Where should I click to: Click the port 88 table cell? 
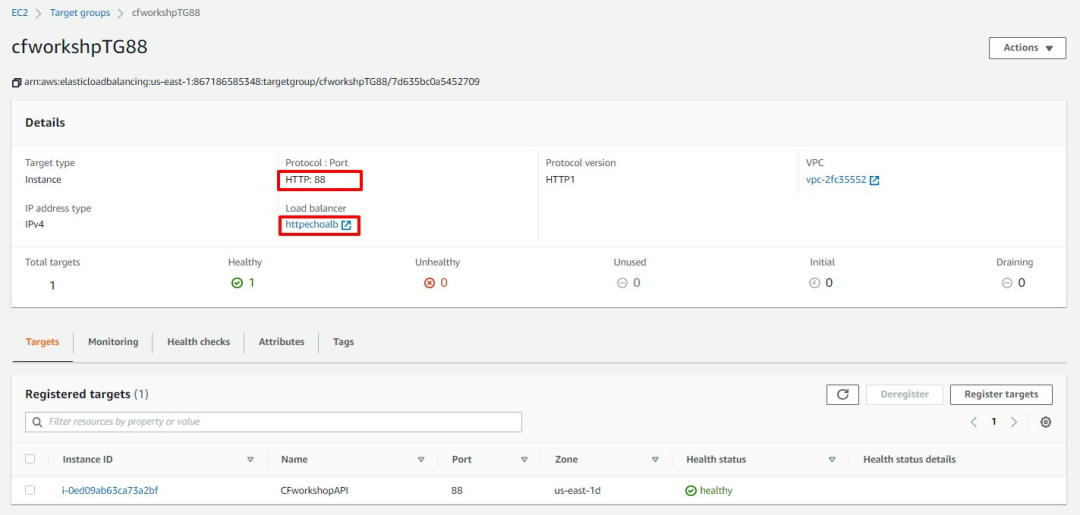tap(457, 491)
